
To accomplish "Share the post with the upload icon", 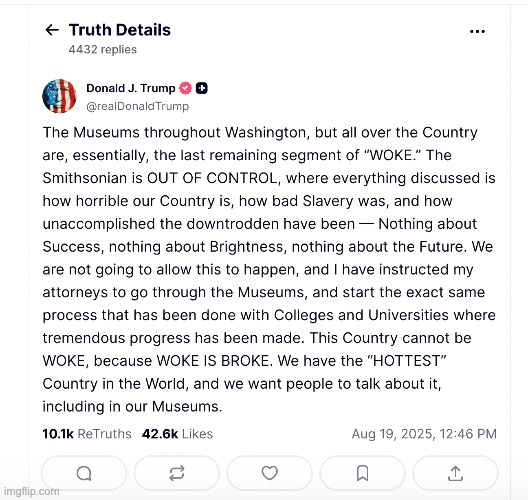I will (455, 473).
